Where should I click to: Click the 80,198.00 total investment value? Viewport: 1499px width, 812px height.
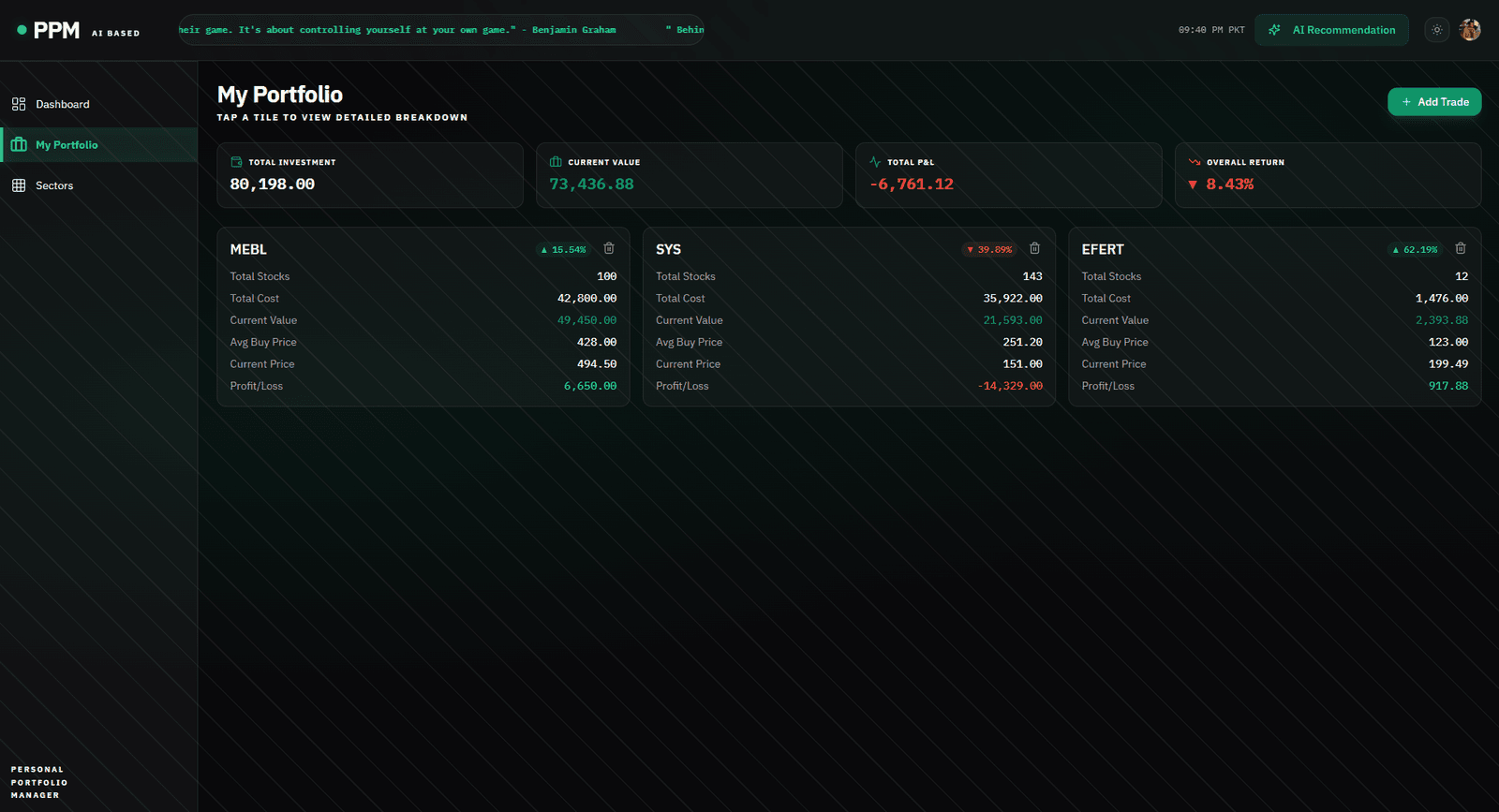pyautogui.click(x=273, y=185)
